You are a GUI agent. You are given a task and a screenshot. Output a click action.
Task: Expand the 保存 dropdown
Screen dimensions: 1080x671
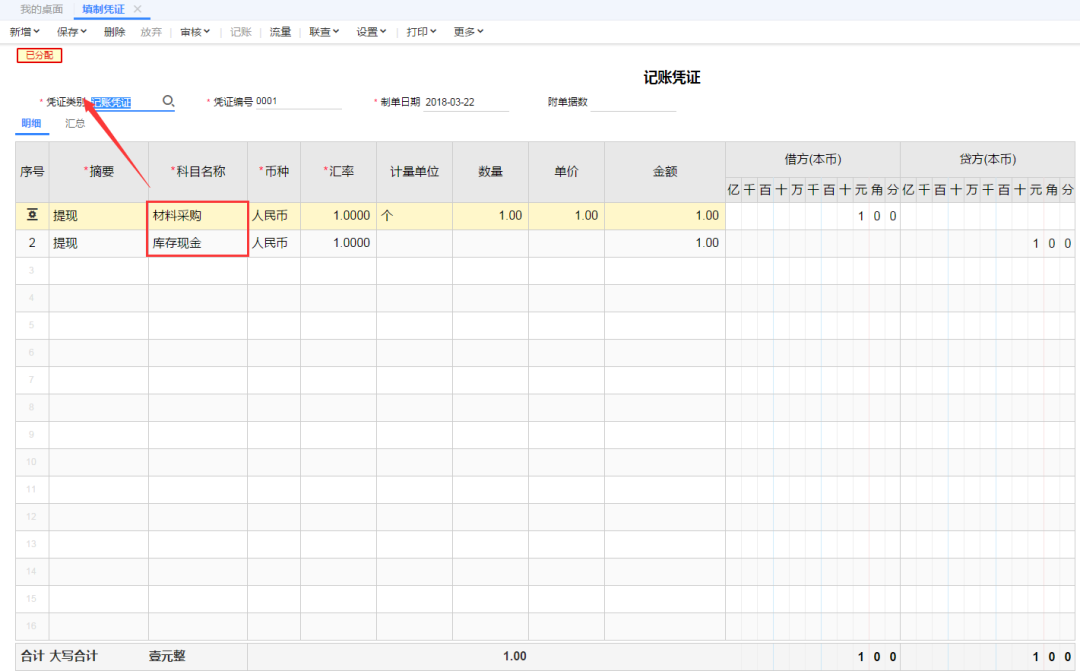coord(72,32)
